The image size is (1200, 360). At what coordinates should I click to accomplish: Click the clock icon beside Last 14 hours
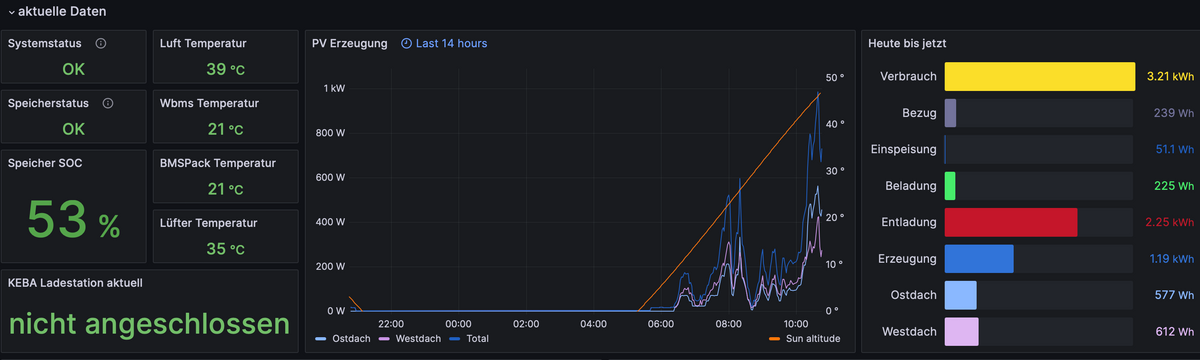click(406, 44)
